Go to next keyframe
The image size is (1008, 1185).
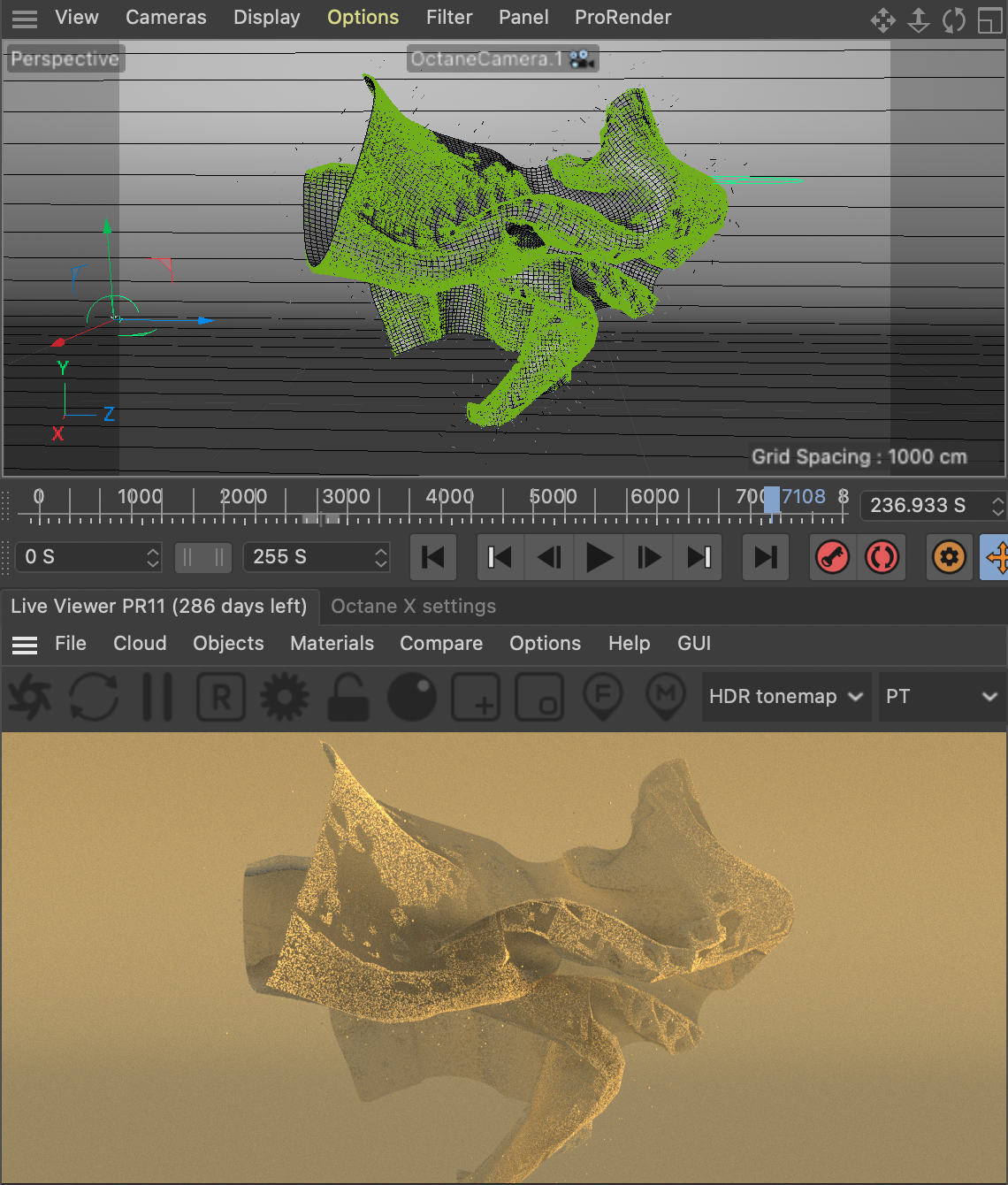[x=699, y=557]
